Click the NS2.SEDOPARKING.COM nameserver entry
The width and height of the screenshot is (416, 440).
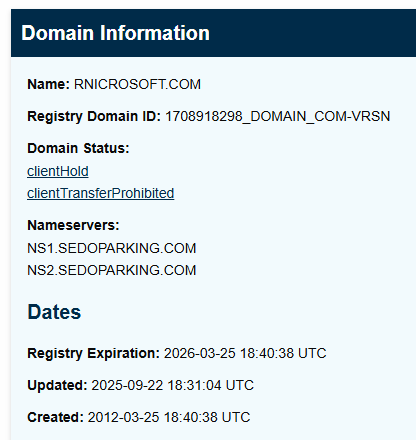pos(112,270)
